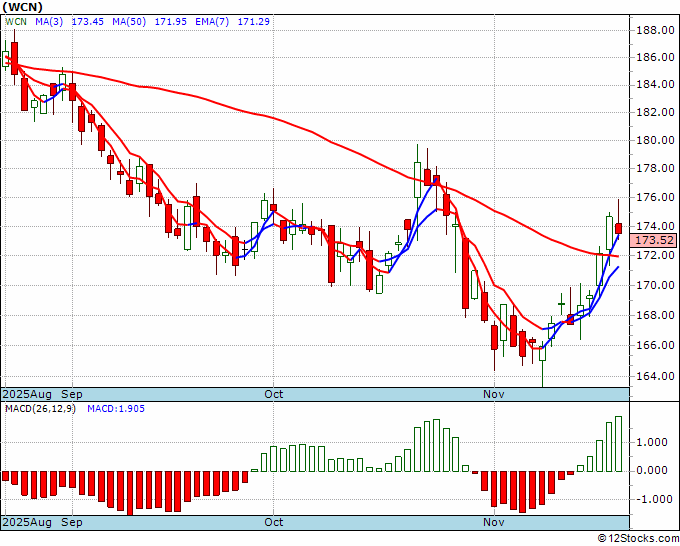This screenshot has width=680, height=546.
Task: Click the current price tag 173.52
Action: (x=653, y=240)
